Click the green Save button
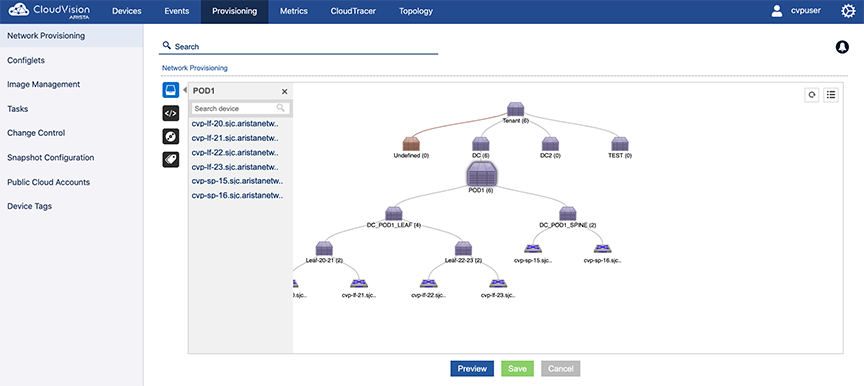 pos(517,369)
